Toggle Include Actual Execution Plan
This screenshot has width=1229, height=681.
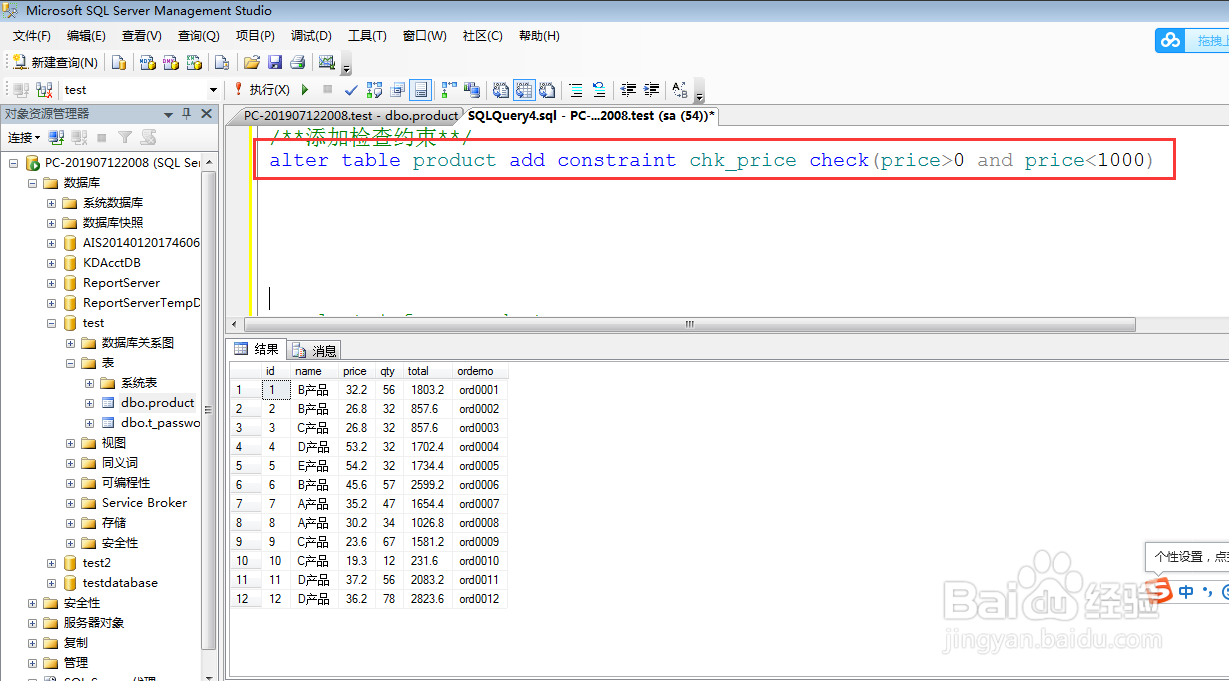pos(449,90)
